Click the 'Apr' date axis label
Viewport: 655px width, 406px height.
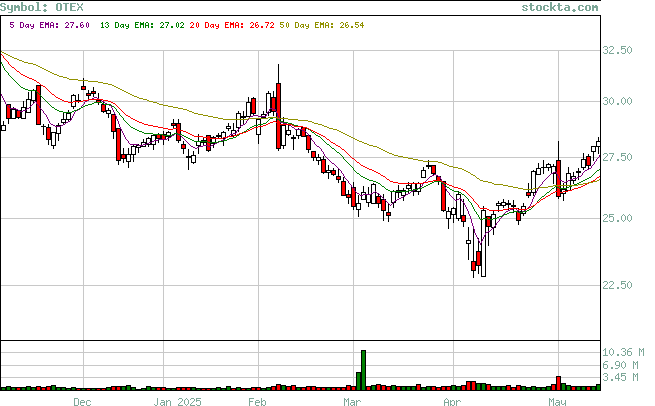[x=452, y=401]
